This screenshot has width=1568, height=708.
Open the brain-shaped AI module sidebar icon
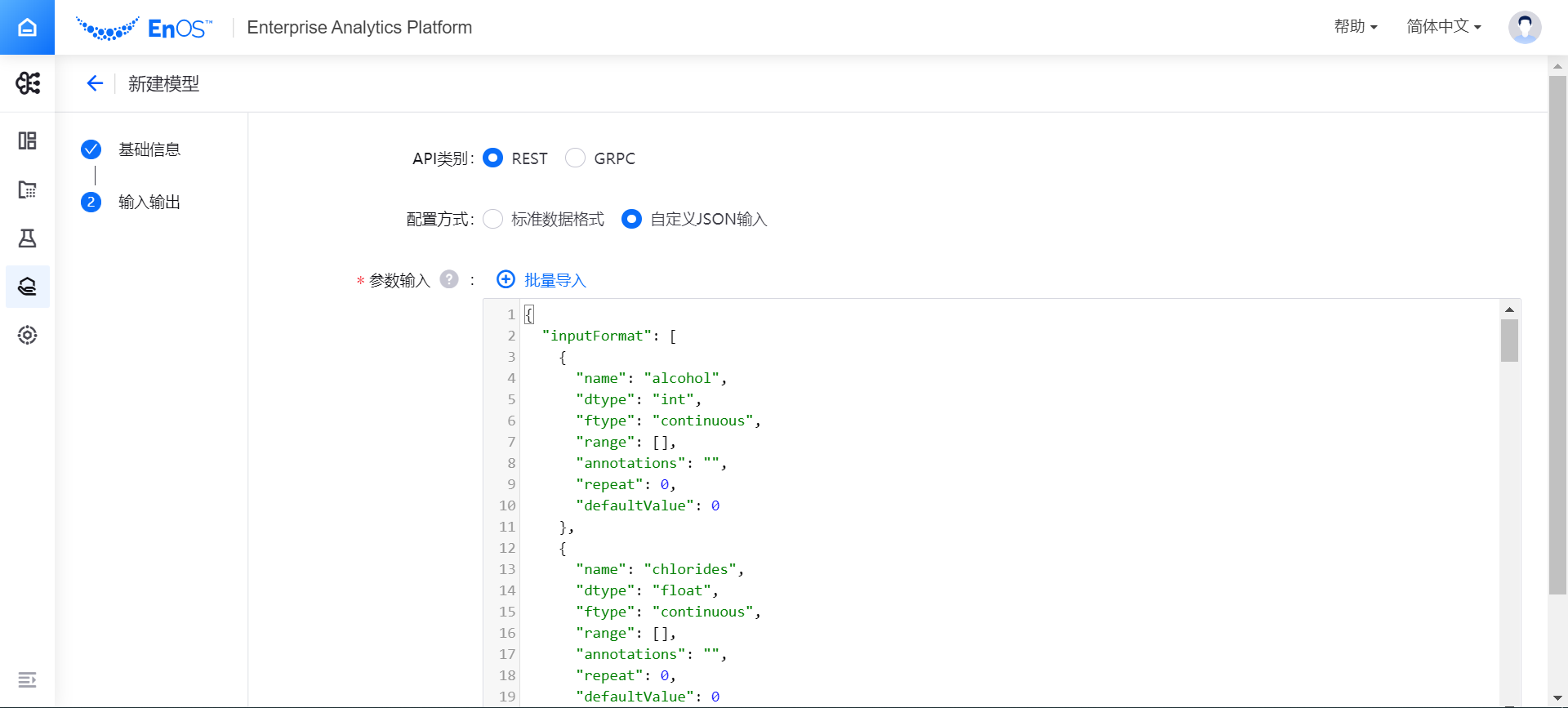click(x=28, y=83)
